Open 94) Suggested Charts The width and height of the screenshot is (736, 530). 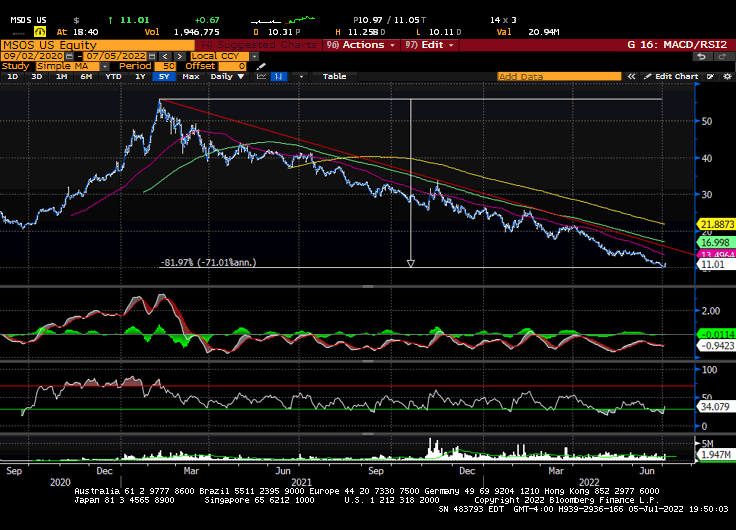[x=259, y=45]
